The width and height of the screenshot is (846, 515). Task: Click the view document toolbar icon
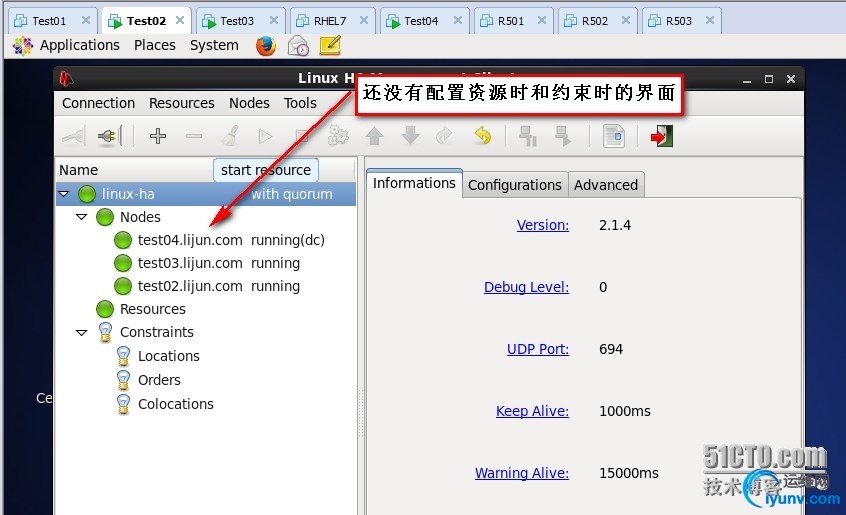(613, 136)
